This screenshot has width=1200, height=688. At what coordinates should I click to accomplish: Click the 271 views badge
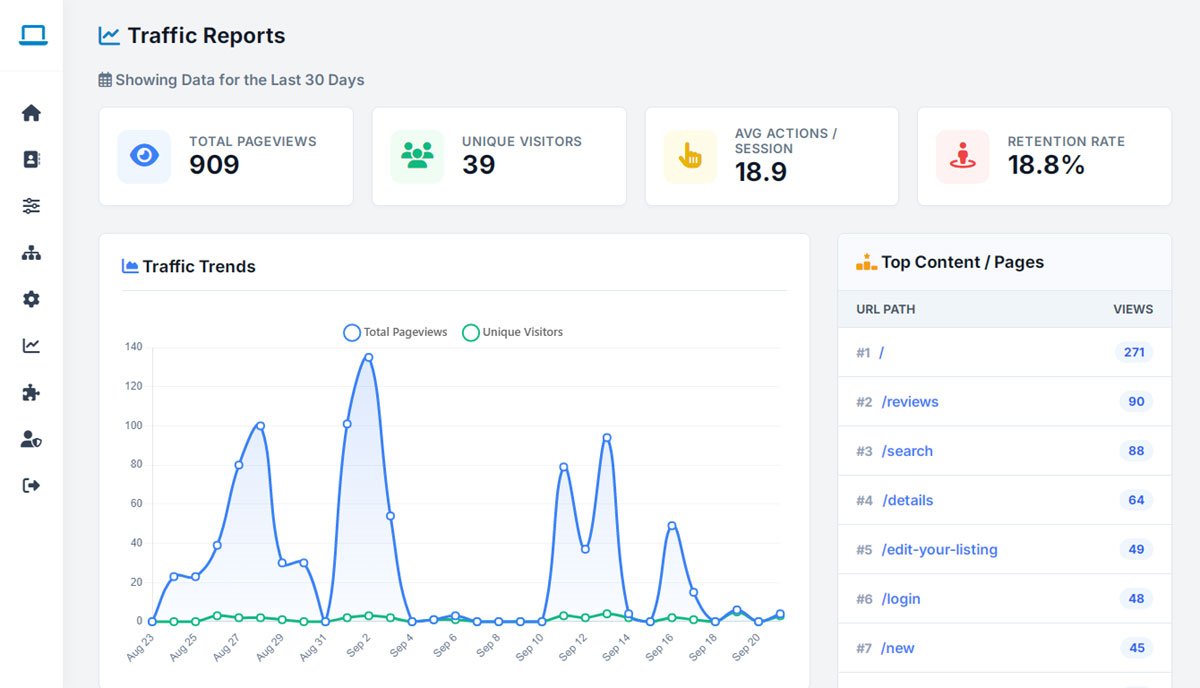(1134, 352)
